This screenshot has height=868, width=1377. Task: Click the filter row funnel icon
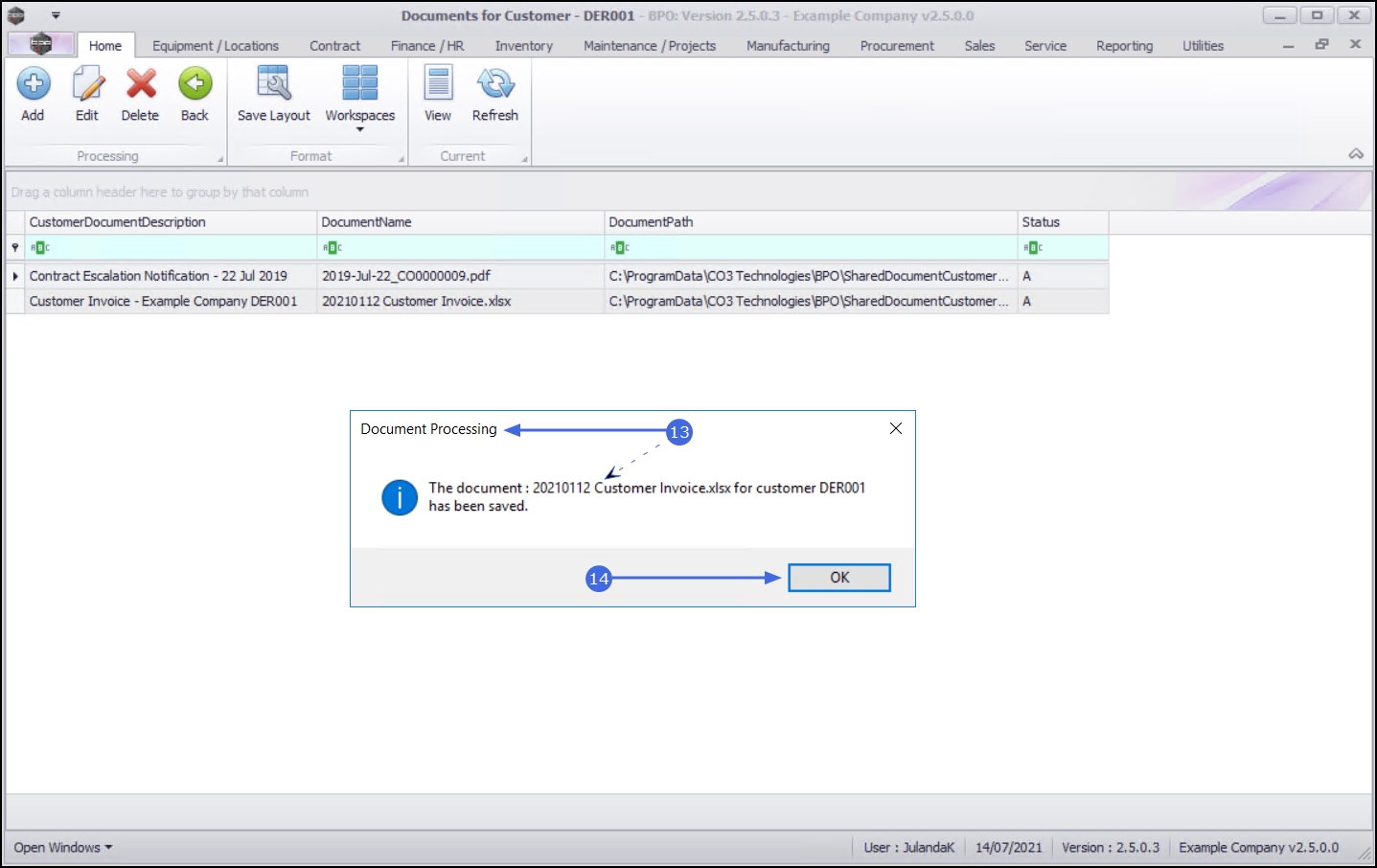point(15,247)
